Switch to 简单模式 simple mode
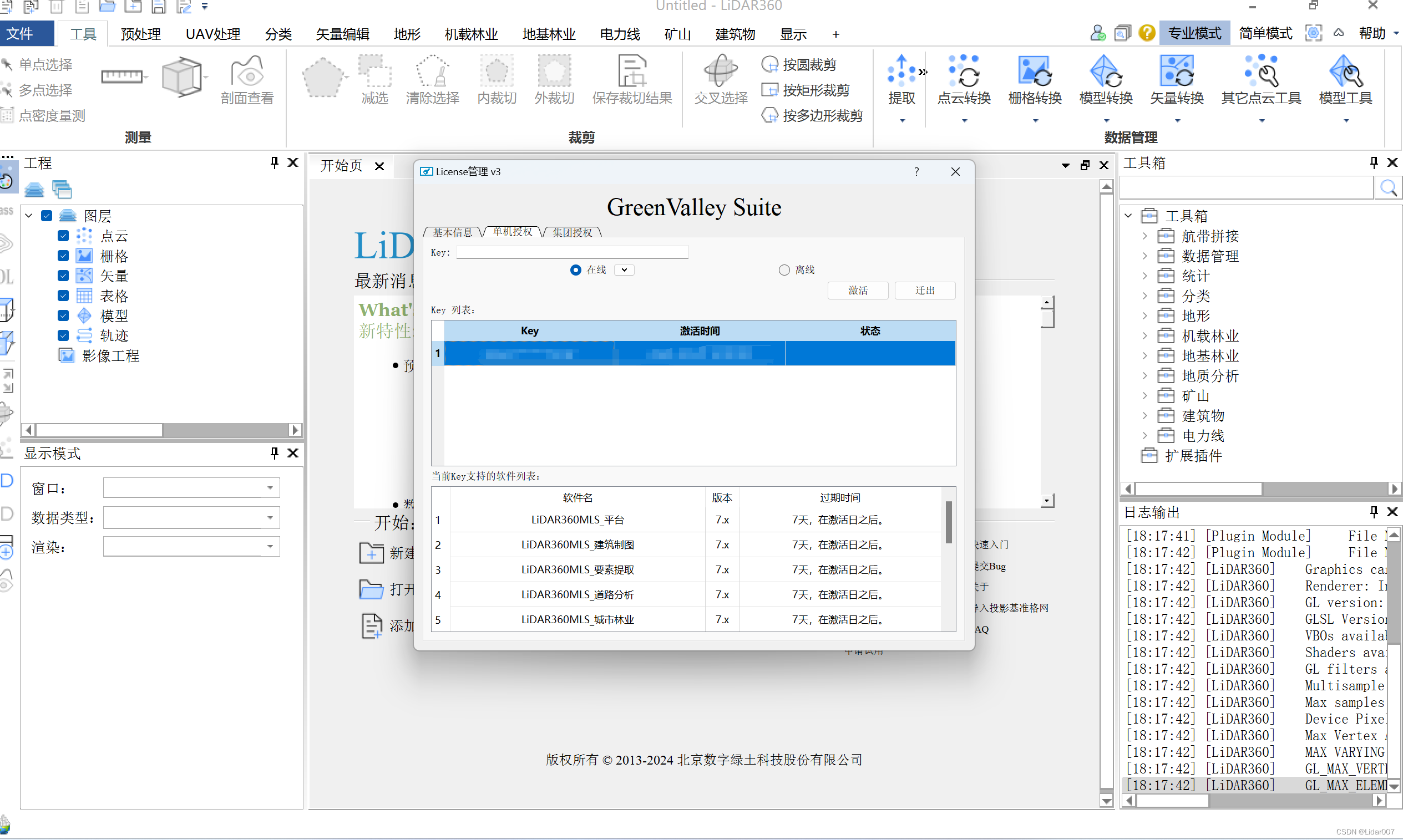Viewport: 1403px width, 840px height. coord(1265,33)
